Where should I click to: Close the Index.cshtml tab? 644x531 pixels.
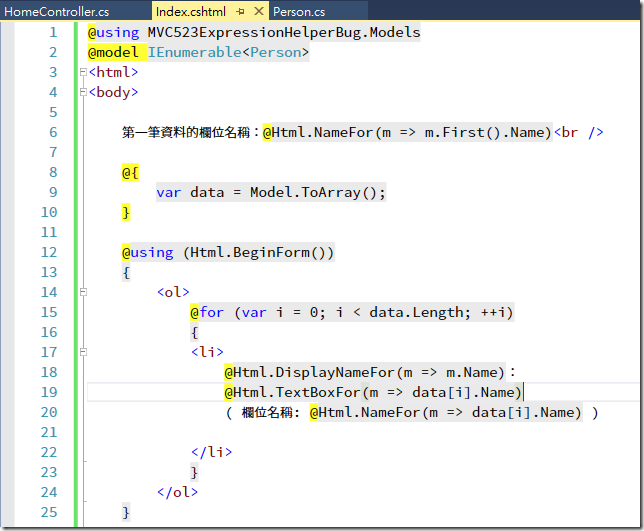pos(259,11)
